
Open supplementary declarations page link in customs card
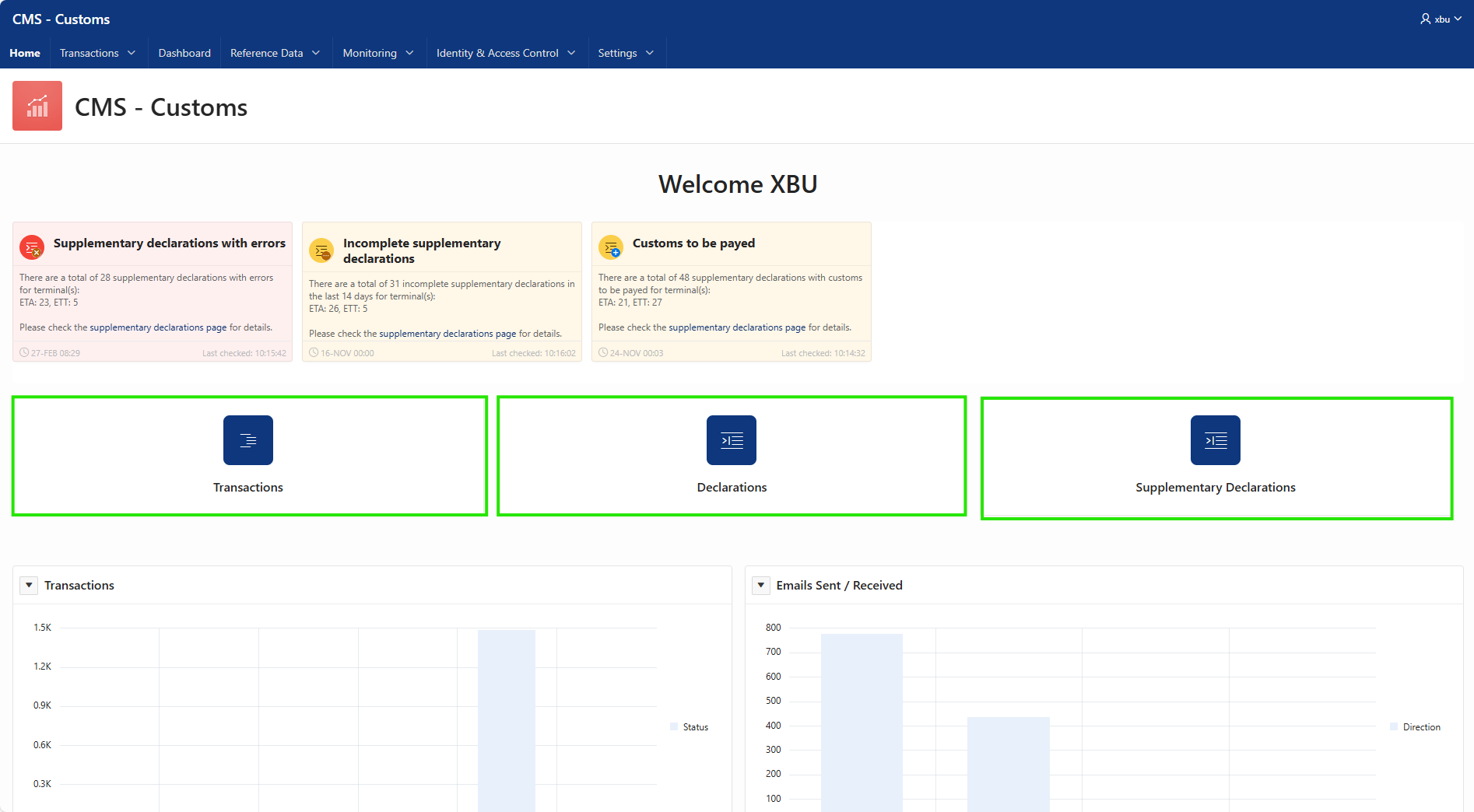click(x=737, y=327)
